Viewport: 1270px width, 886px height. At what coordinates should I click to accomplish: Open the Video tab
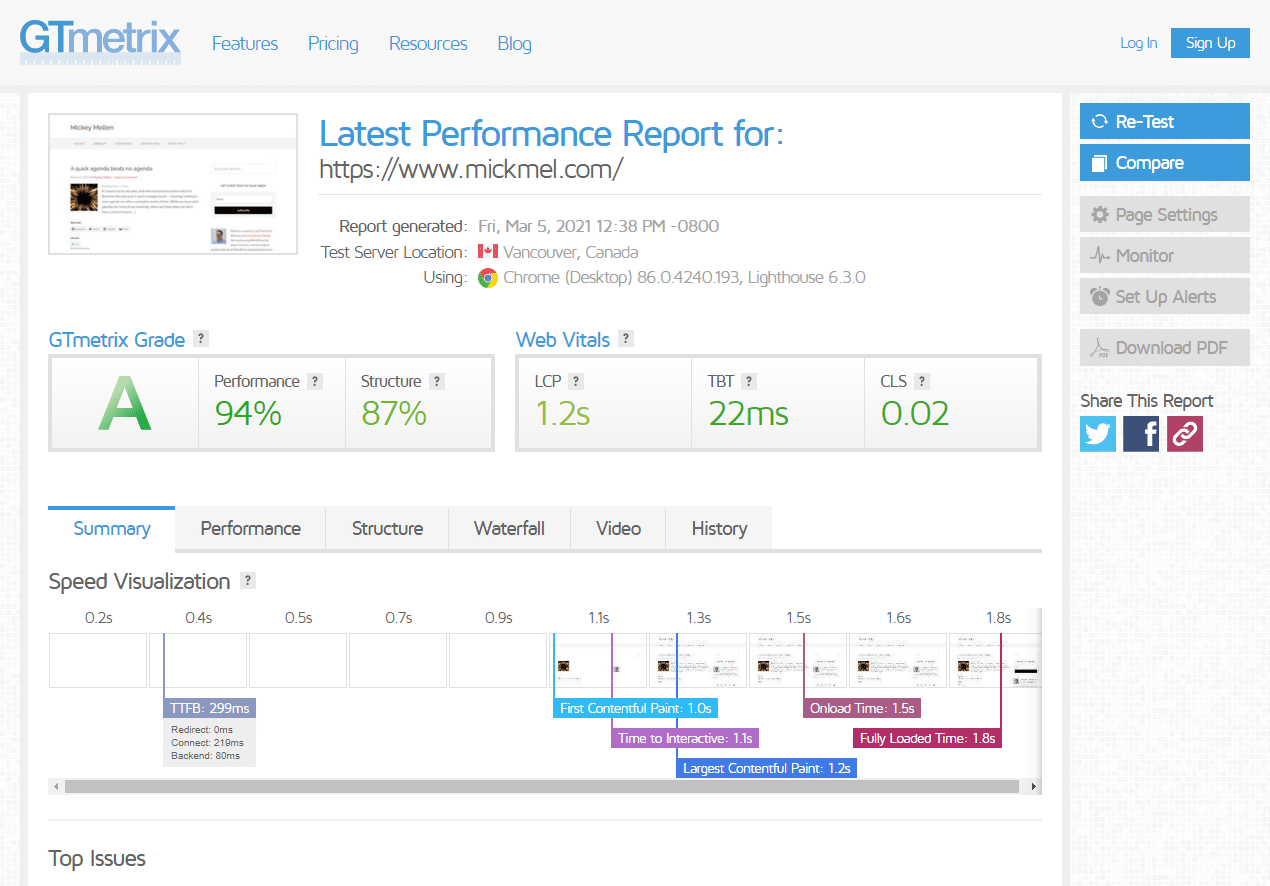(618, 528)
